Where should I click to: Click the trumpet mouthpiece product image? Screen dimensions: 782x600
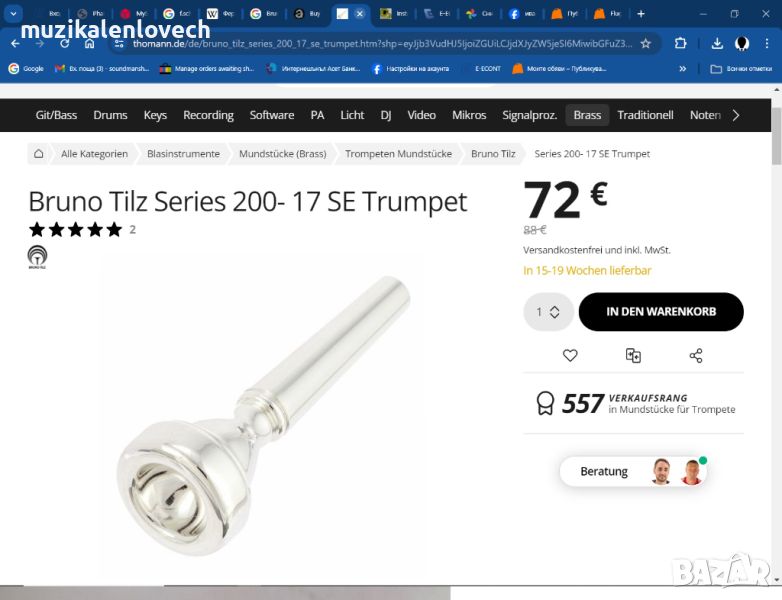pyautogui.click(x=263, y=416)
